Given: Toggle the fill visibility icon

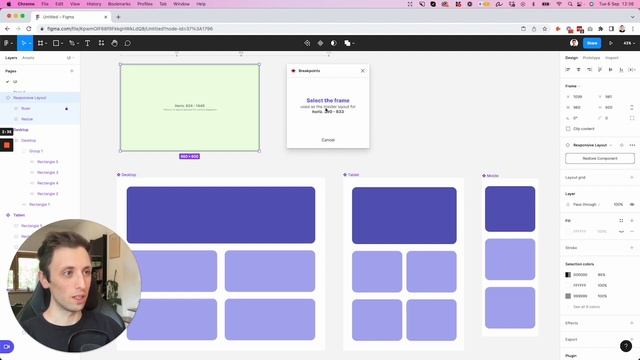Looking at the screenshot, I should pyautogui.click(x=621, y=231).
